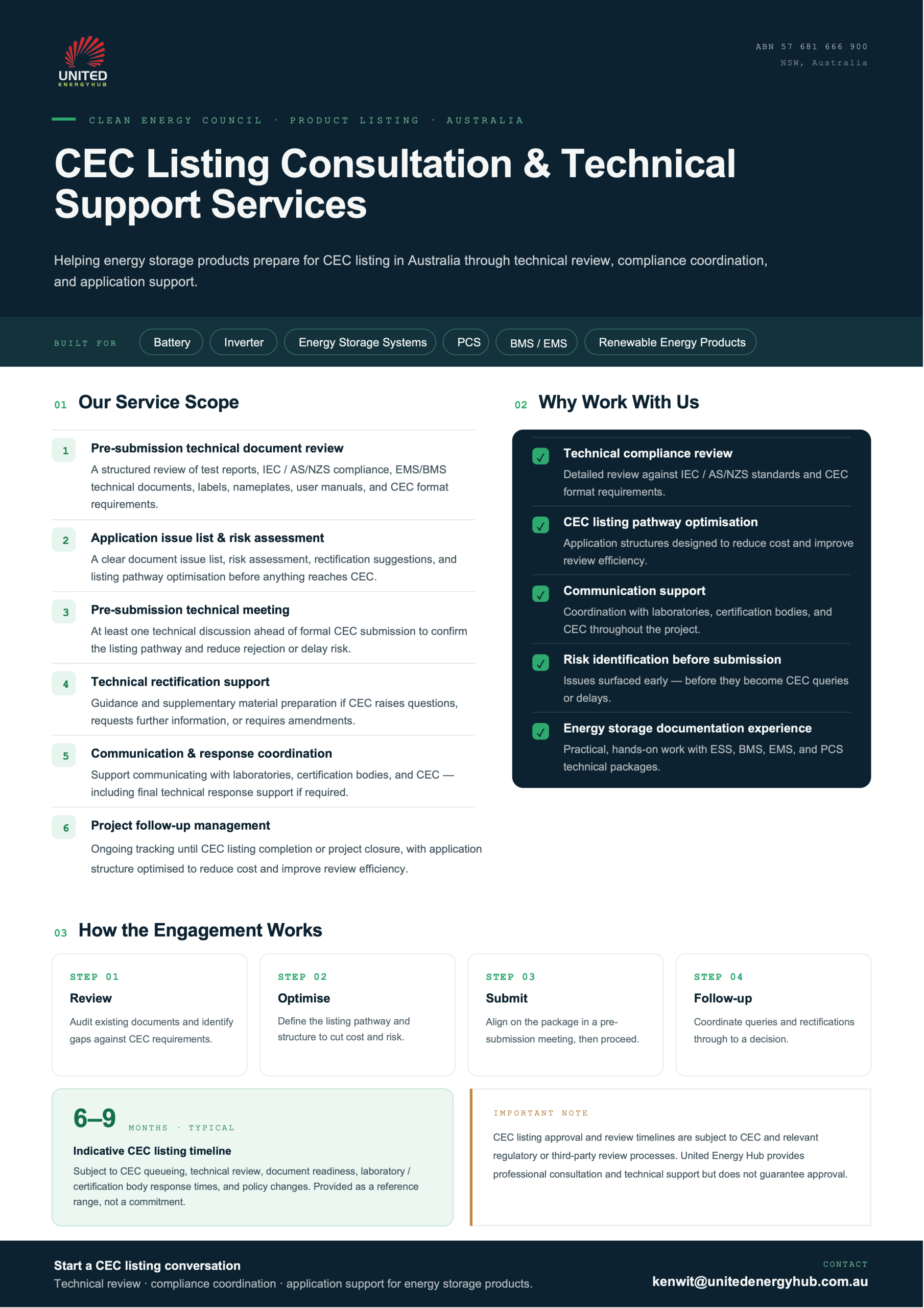Click the Our Service Scope heading
The height and width of the screenshot is (1308, 924).
[x=158, y=402]
